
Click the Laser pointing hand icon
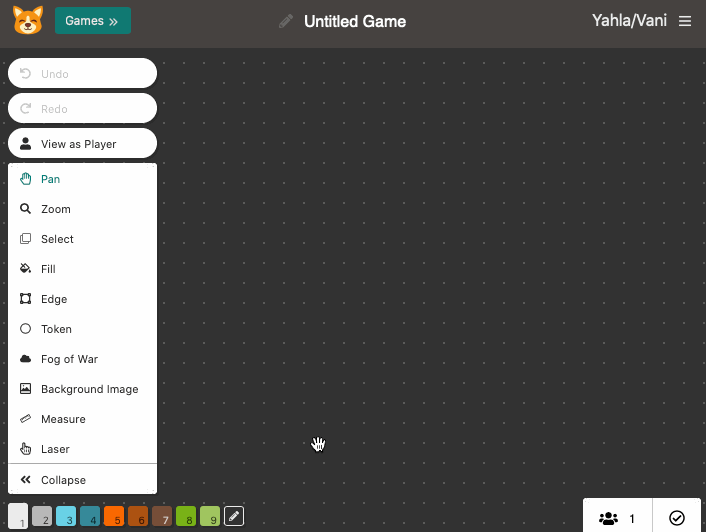pyautogui.click(x=26, y=449)
